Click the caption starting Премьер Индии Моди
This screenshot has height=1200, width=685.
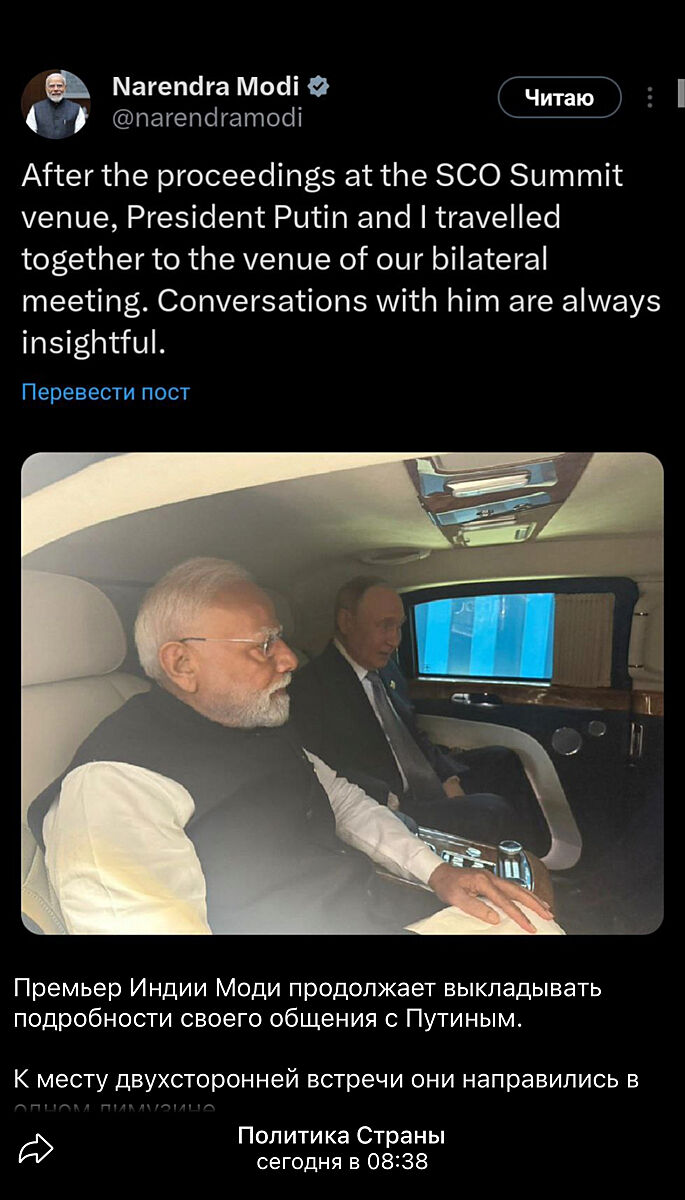click(x=308, y=1004)
